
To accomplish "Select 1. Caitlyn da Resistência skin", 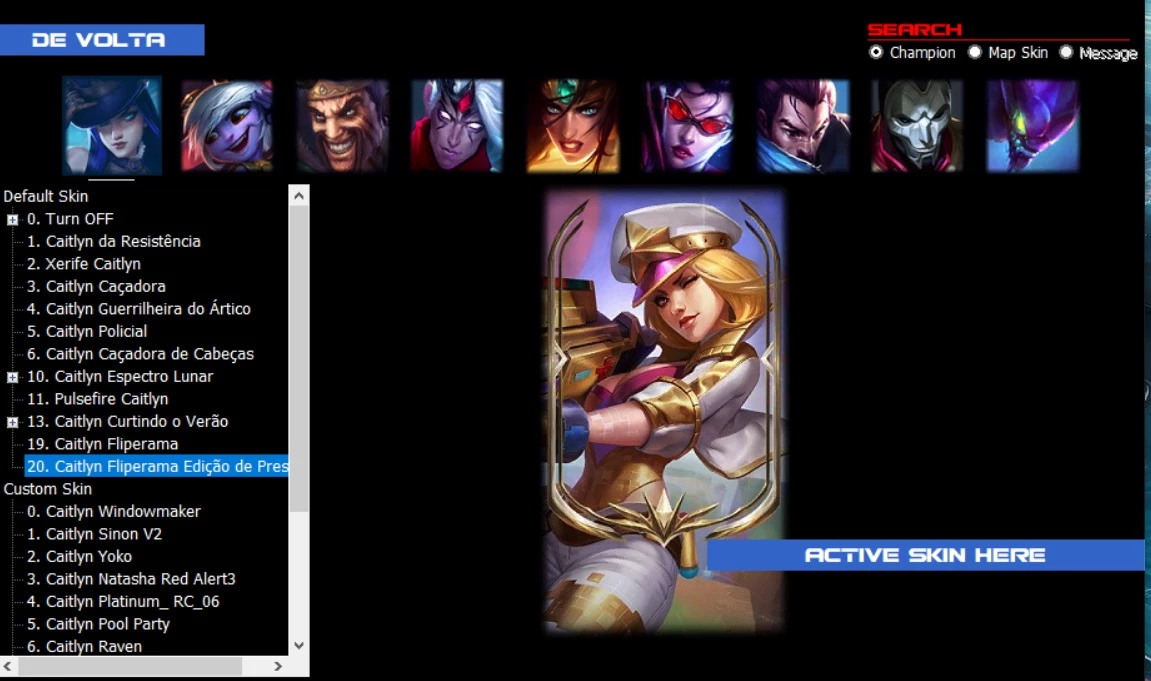I will (x=114, y=241).
